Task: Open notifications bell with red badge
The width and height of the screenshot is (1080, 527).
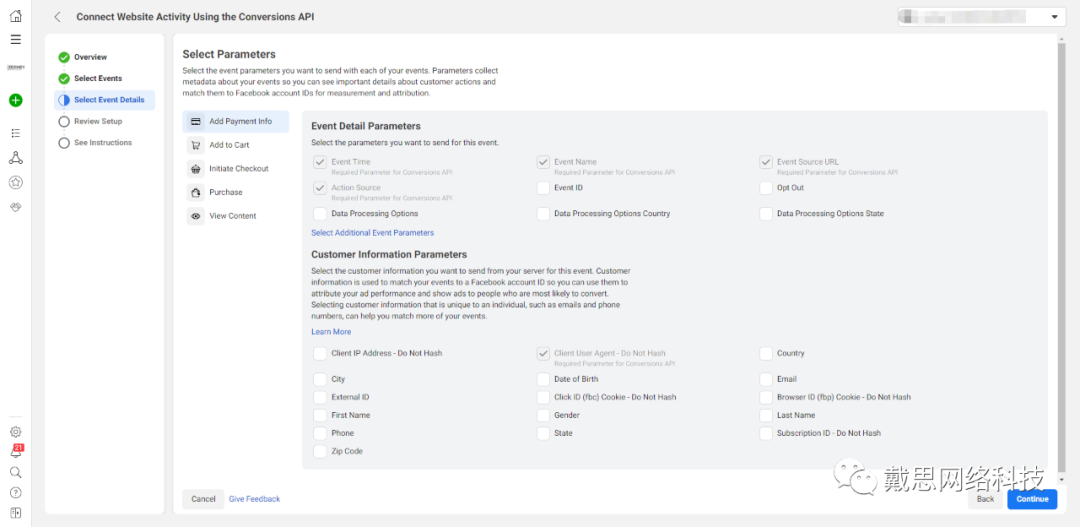Action: 15,452
